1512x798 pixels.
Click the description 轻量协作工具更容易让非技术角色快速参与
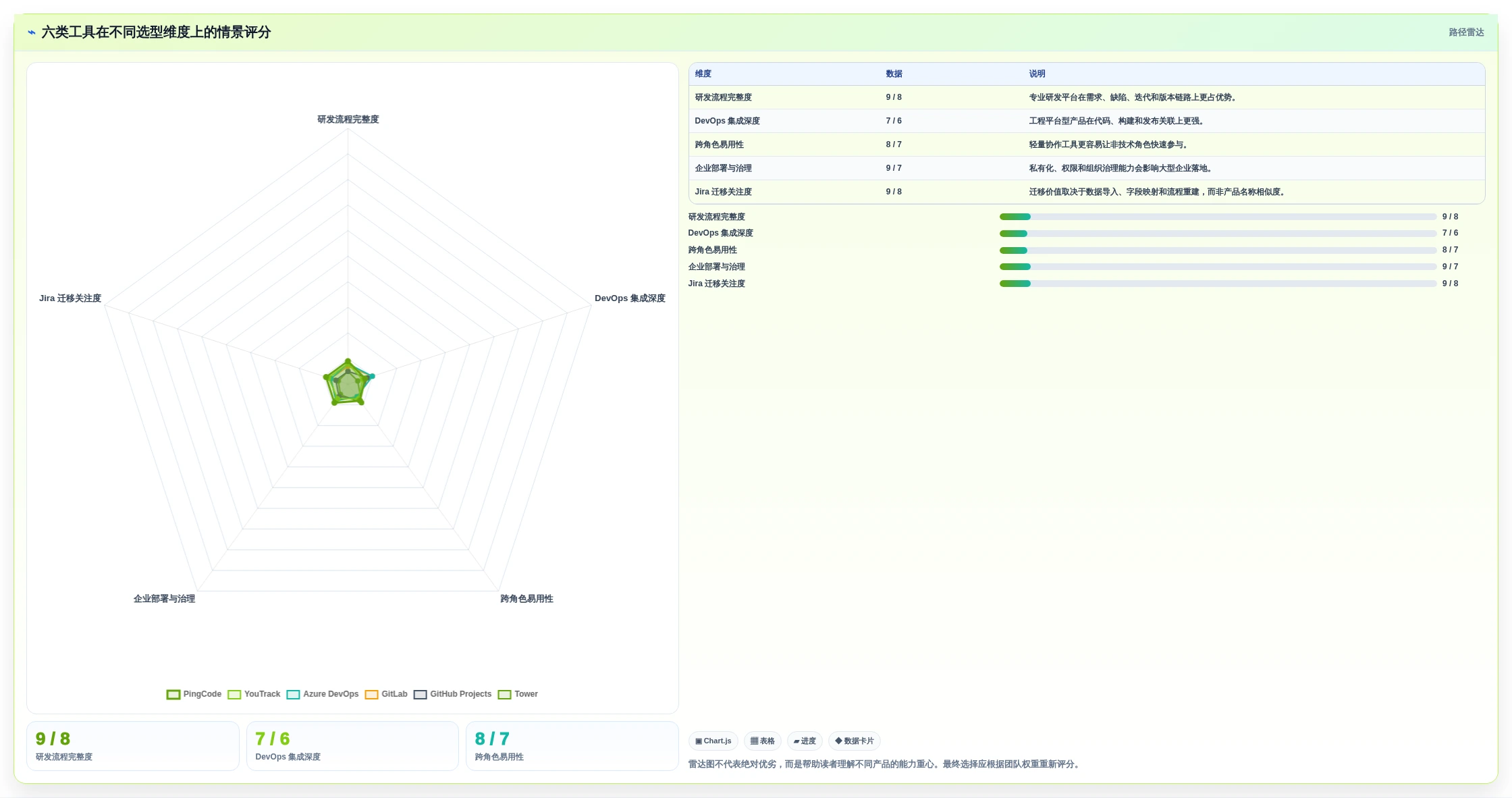tap(1110, 144)
